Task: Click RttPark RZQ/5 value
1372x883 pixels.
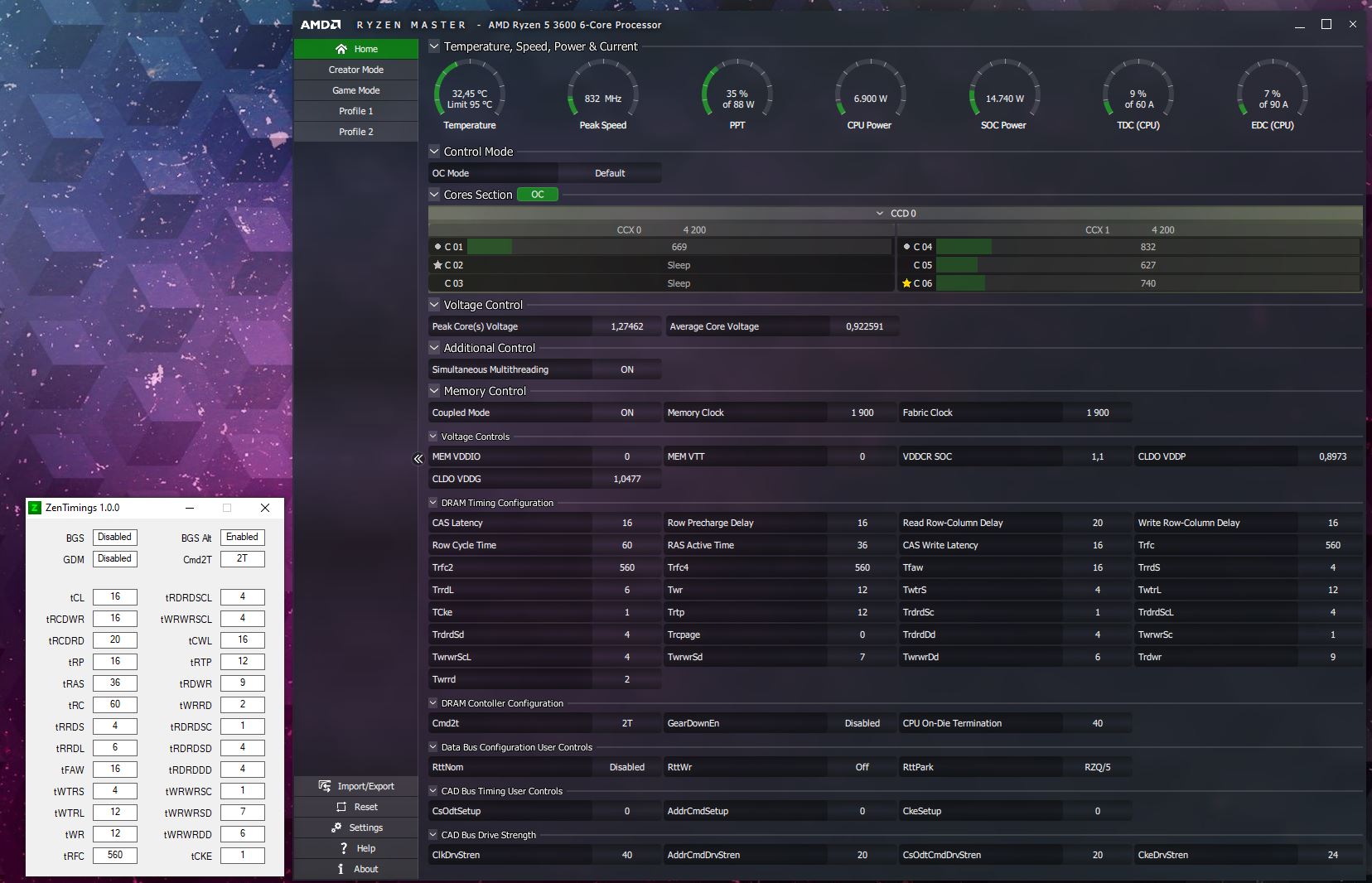Action: point(1098,767)
